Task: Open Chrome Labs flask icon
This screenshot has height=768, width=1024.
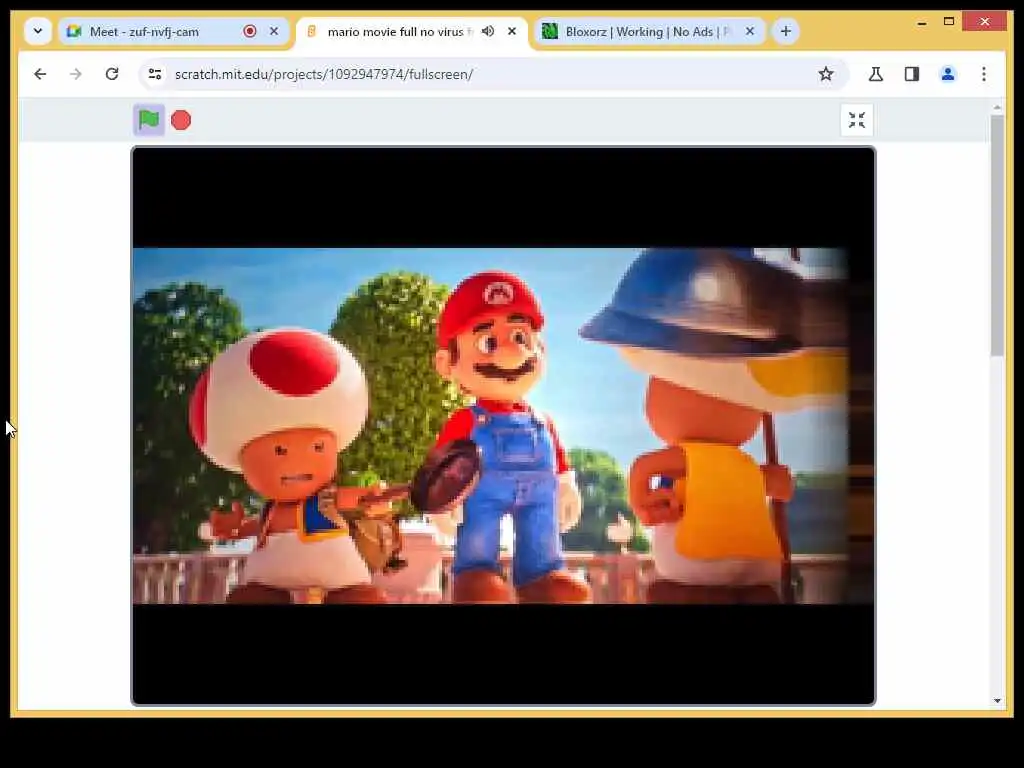Action: [x=876, y=74]
